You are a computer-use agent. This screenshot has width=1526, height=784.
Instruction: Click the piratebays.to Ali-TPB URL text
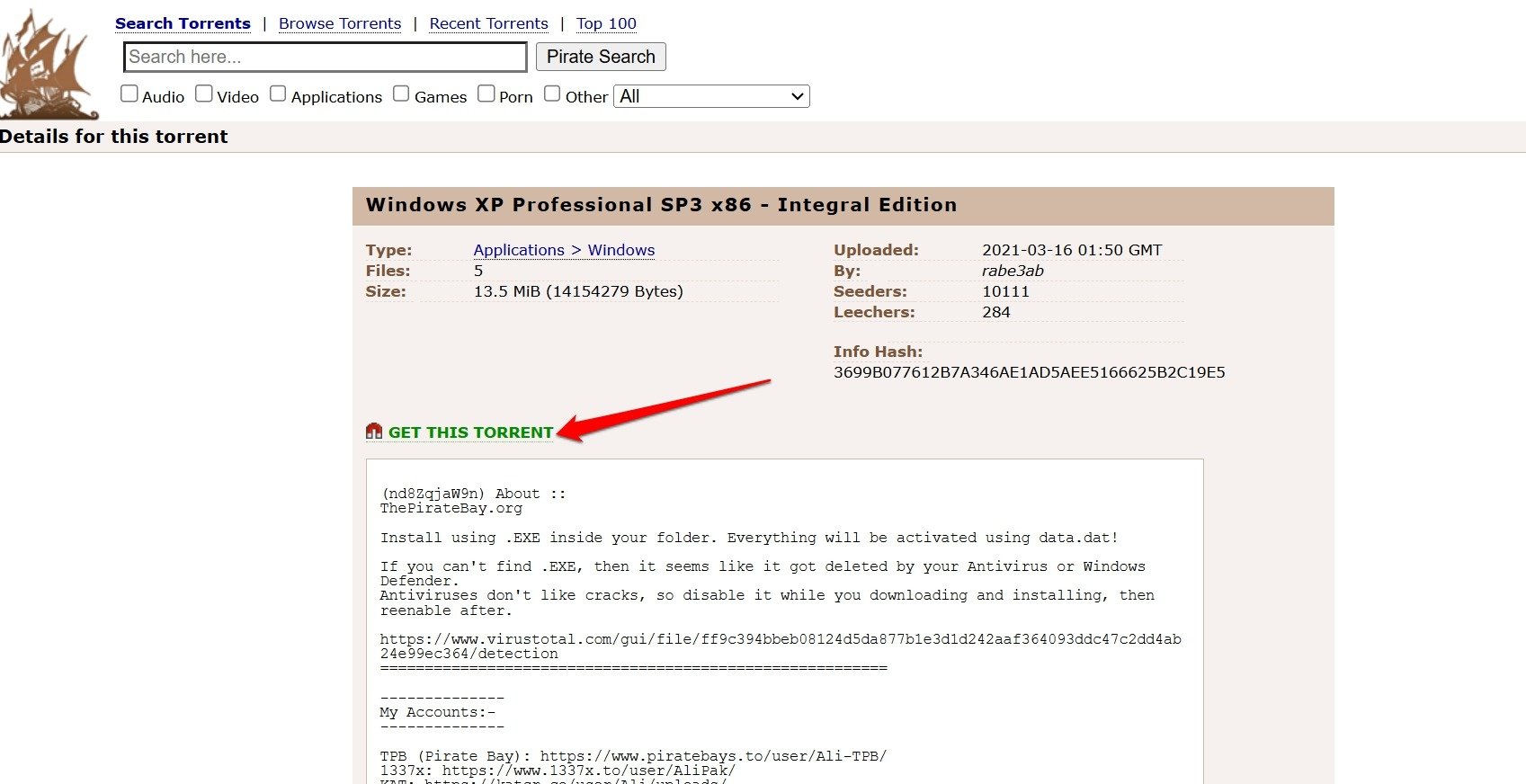713,756
